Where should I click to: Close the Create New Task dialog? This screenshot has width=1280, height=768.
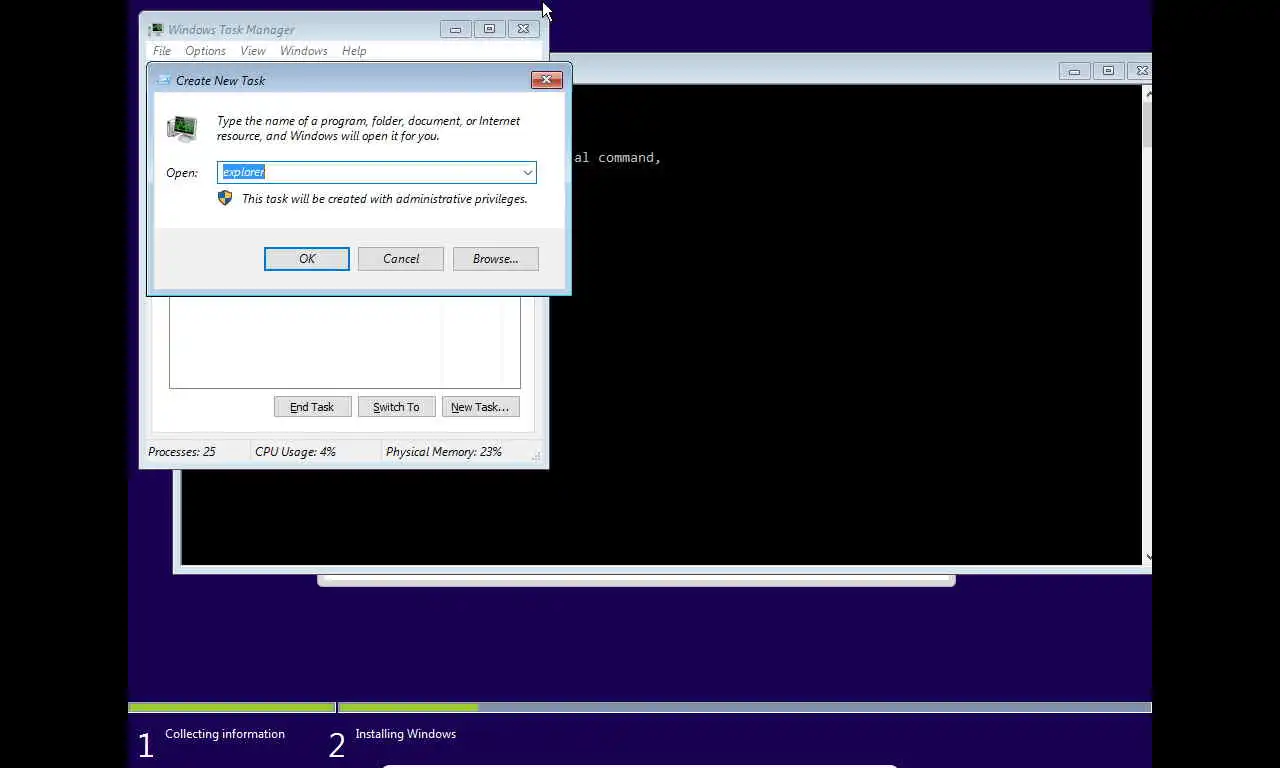[x=546, y=80]
